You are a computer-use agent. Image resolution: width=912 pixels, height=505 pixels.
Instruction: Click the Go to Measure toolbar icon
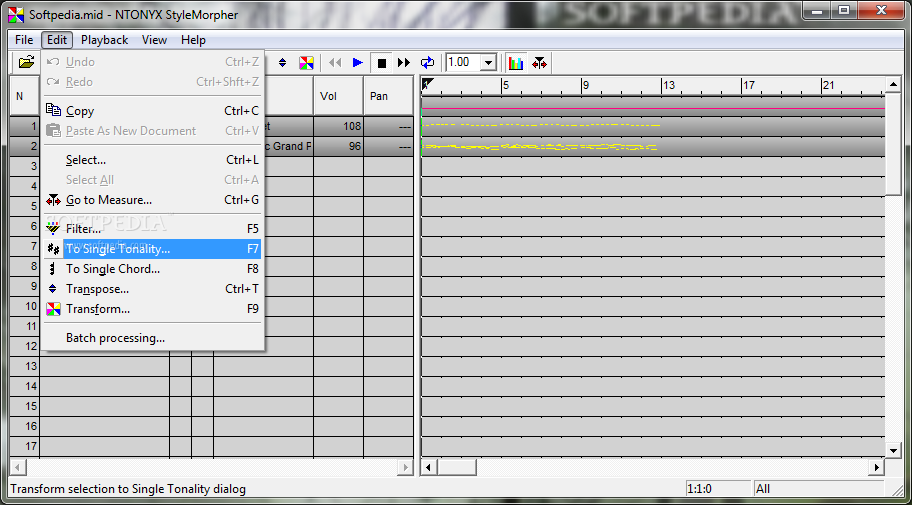pyautogui.click(x=539, y=63)
